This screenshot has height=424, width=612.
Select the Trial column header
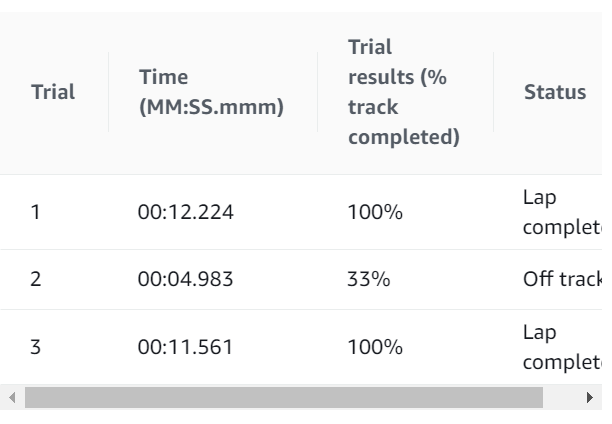[53, 92]
